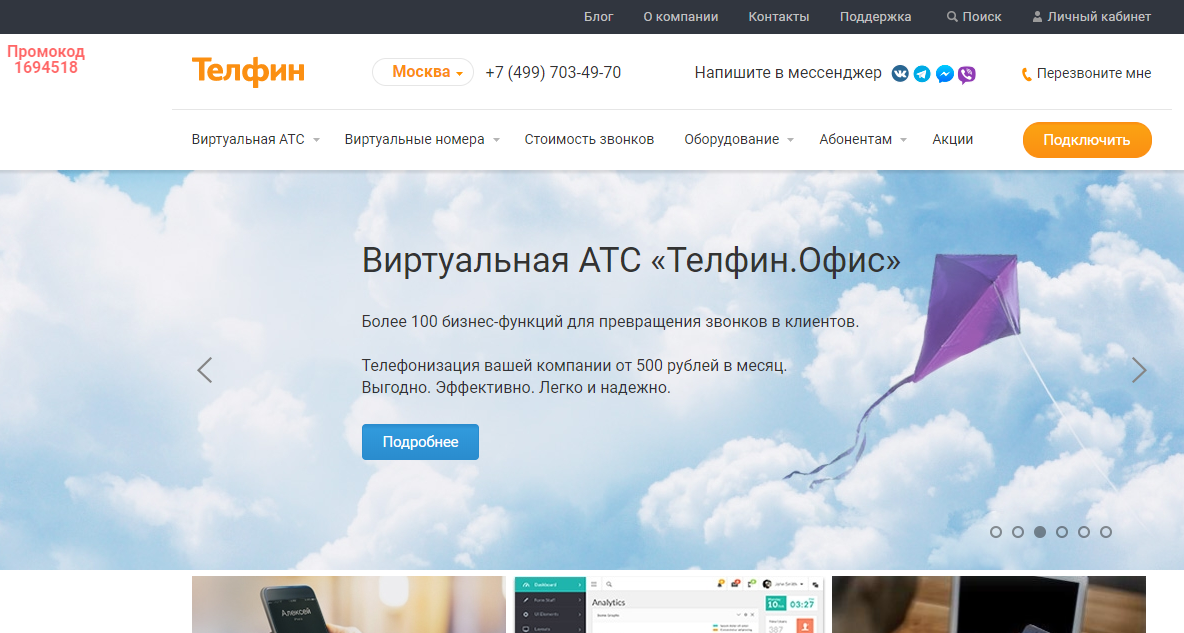Open Facebook Messenger icon
This screenshot has width=1184, height=633.
[x=944, y=73]
